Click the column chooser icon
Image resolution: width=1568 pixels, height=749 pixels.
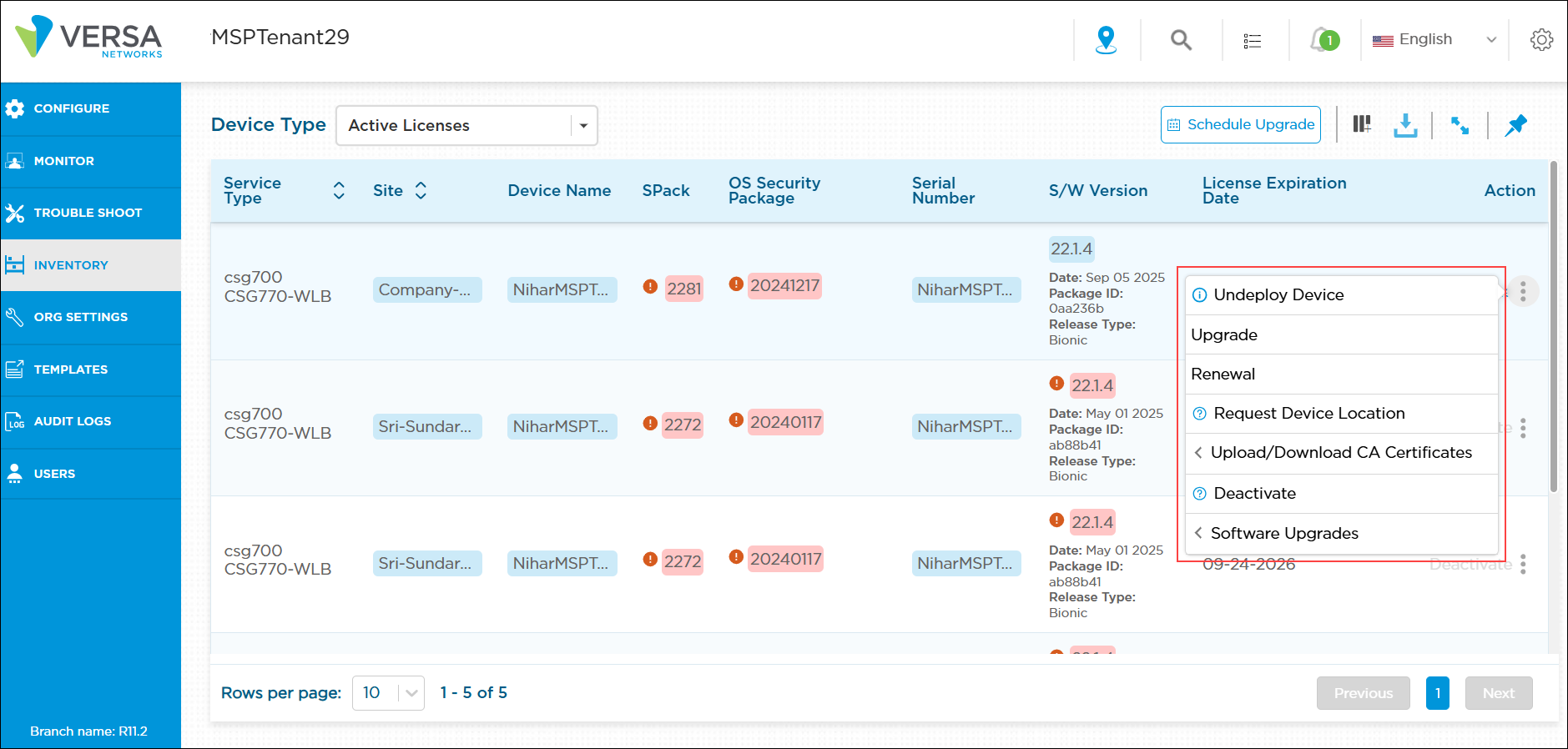[x=1362, y=125]
